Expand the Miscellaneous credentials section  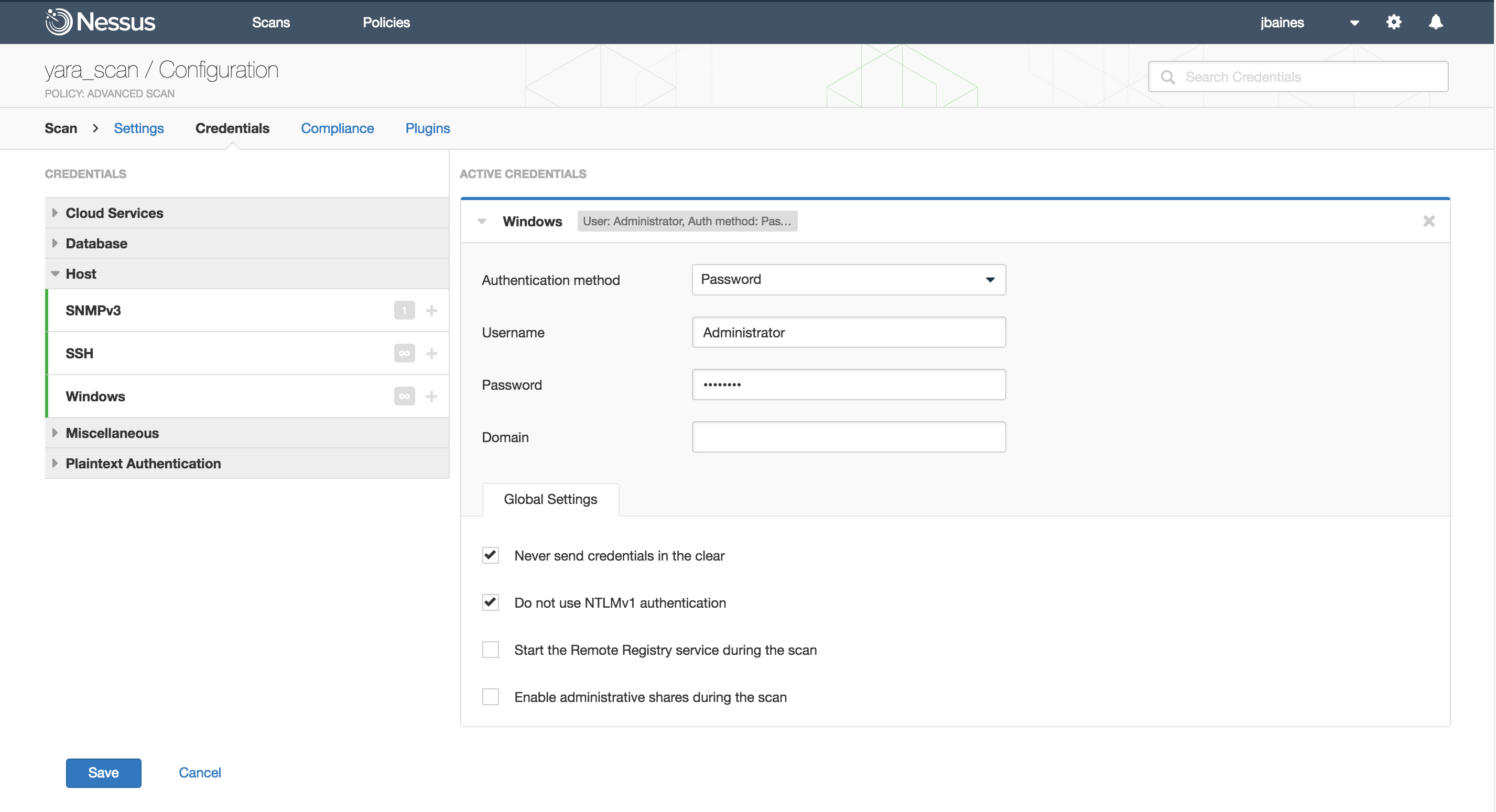[x=112, y=433]
